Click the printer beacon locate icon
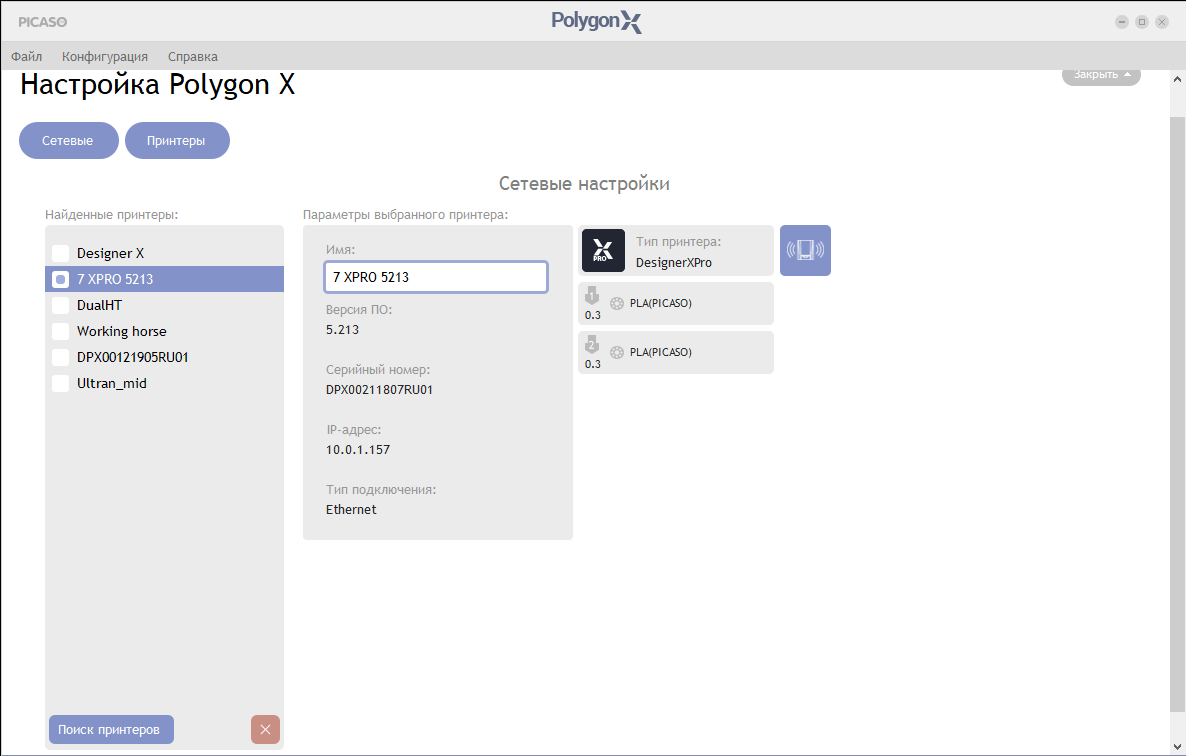The height and width of the screenshot is (756, 1186). [805, 250]
